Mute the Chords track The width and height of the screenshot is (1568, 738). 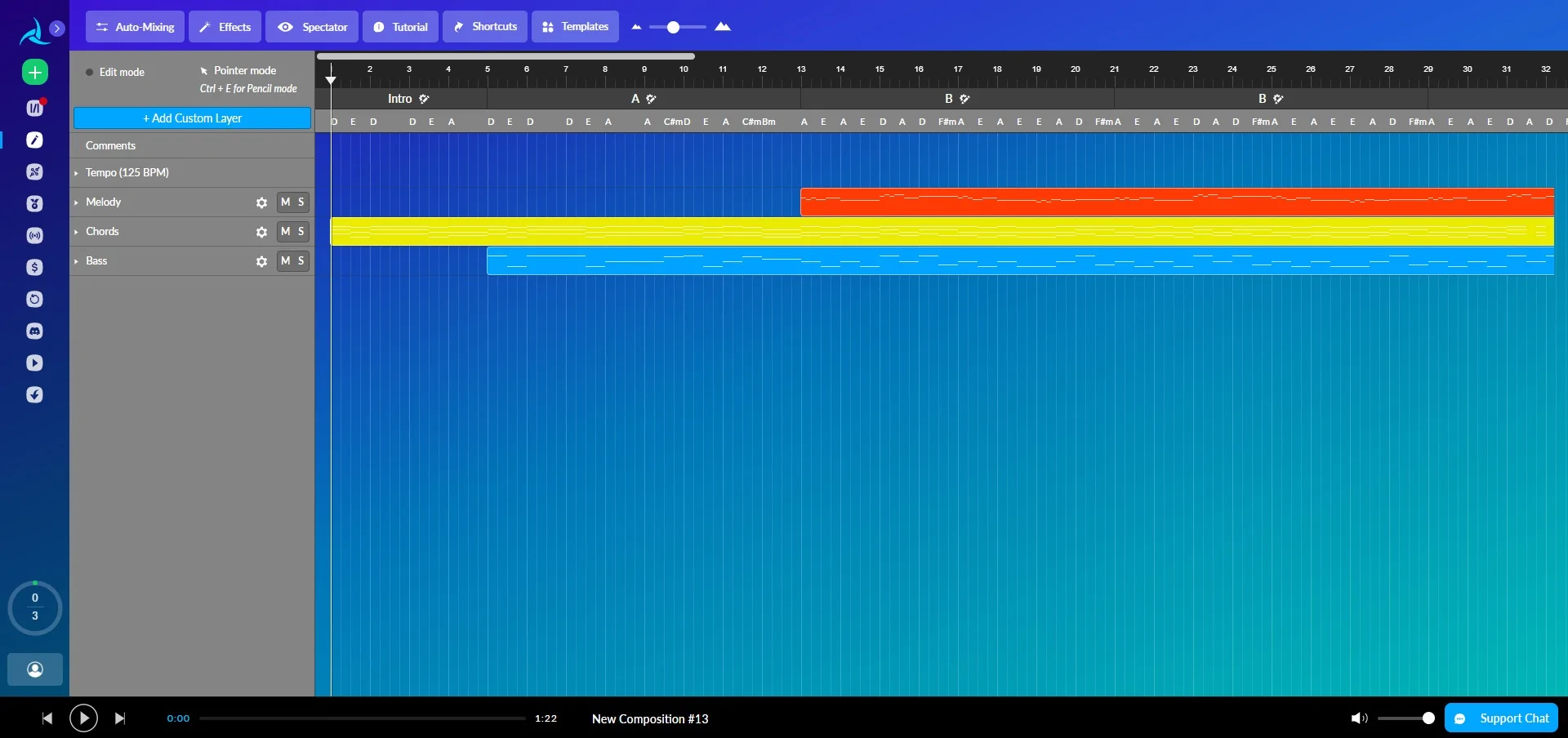pos(285,231)
